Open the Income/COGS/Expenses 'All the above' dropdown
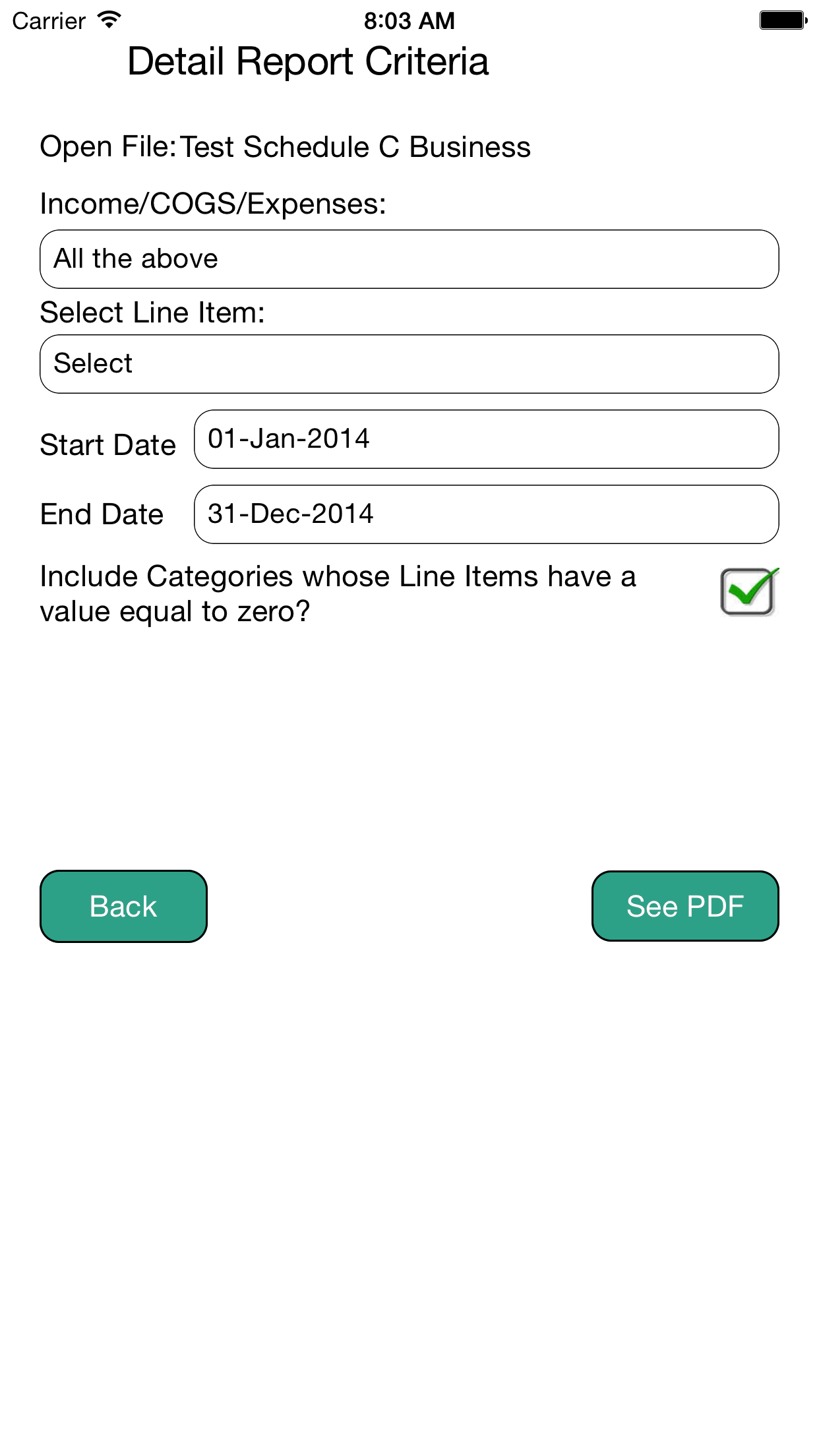Image resolution: width=819 pixels, height=1456 pixels. (x=409, y=259)
